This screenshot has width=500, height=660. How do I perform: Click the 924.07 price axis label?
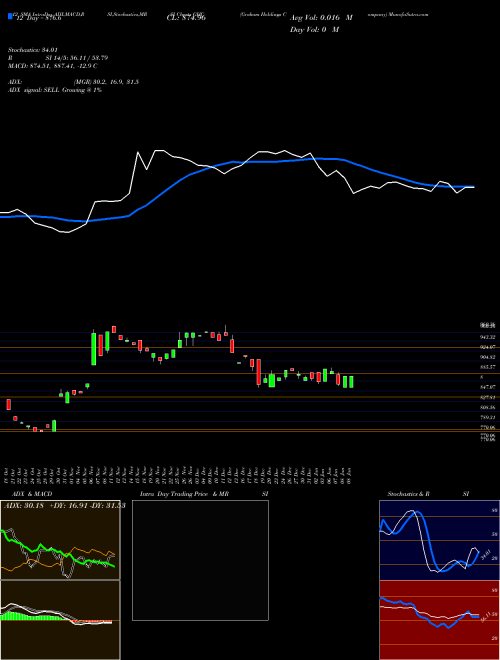click(x=487, y=347)
